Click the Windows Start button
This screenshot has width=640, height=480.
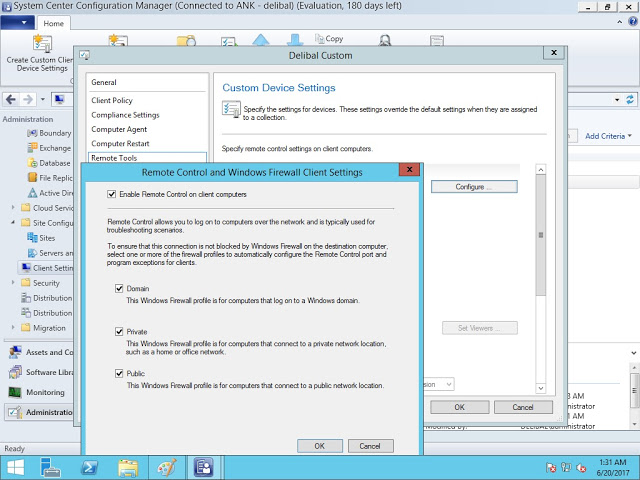(x=15, y=467)
